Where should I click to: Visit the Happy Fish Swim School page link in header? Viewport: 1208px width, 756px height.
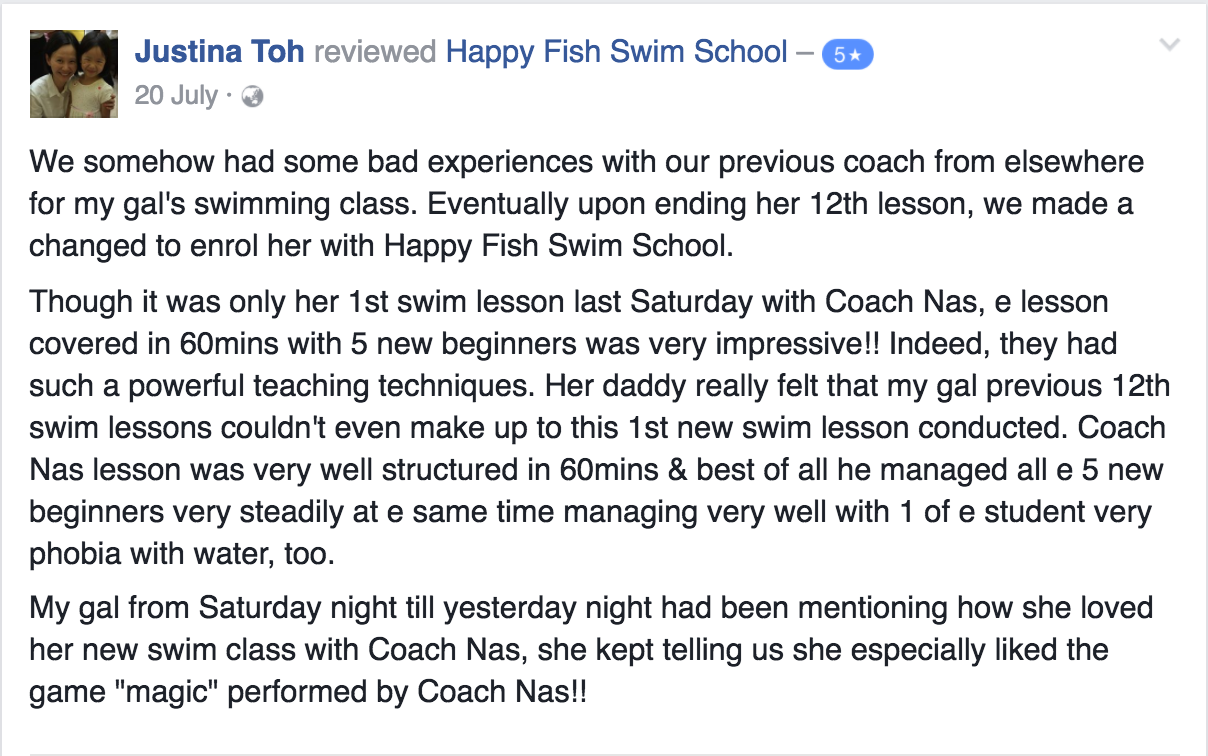(617, 52)
